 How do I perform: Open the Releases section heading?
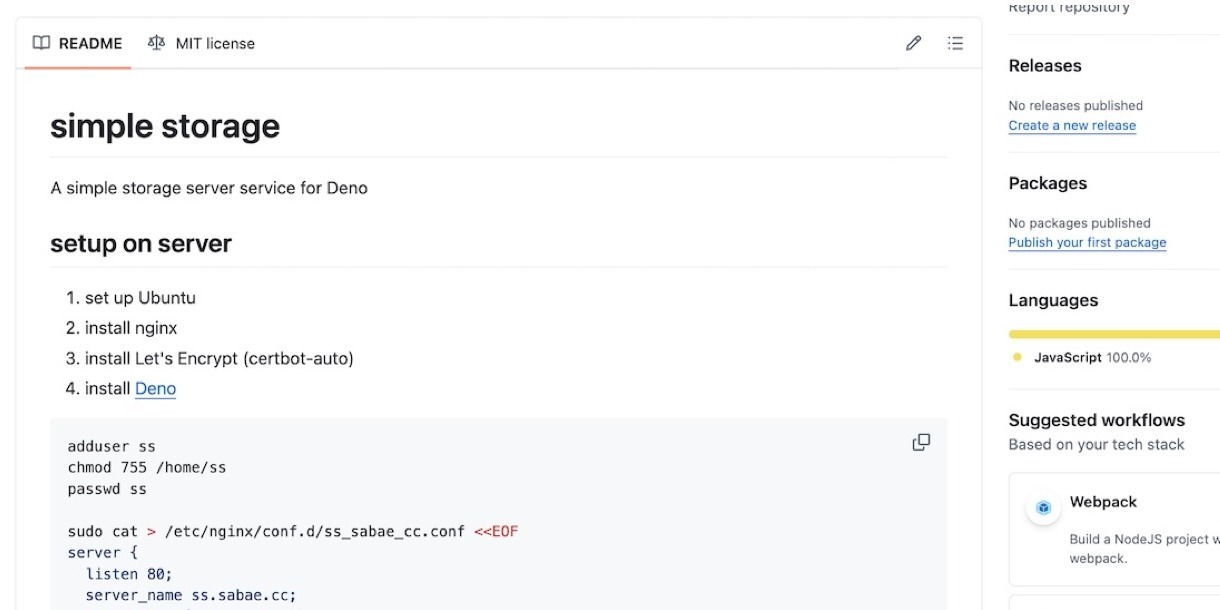[x=1045, y=66]
